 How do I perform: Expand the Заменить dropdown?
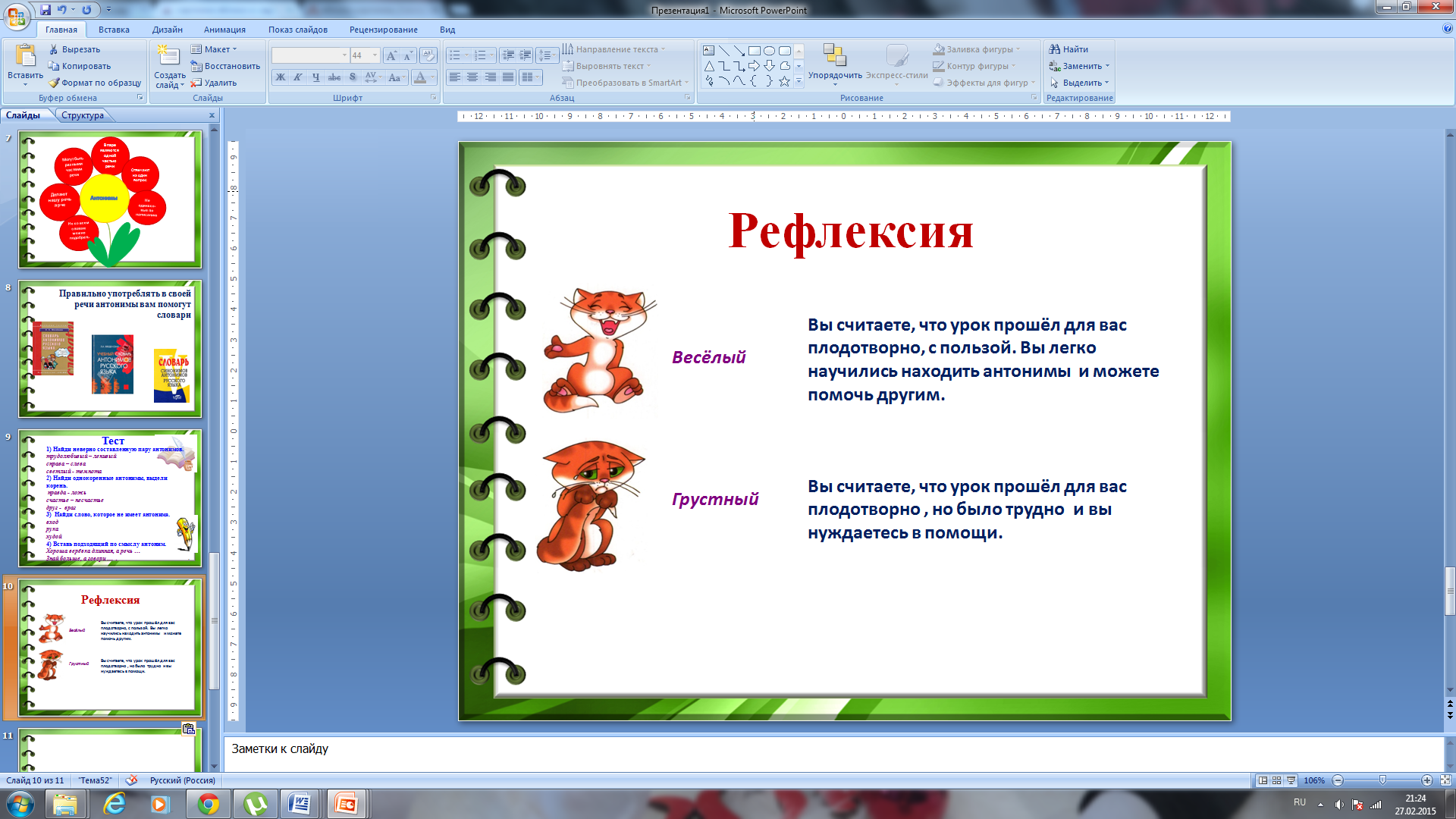tap(1107, 66)
